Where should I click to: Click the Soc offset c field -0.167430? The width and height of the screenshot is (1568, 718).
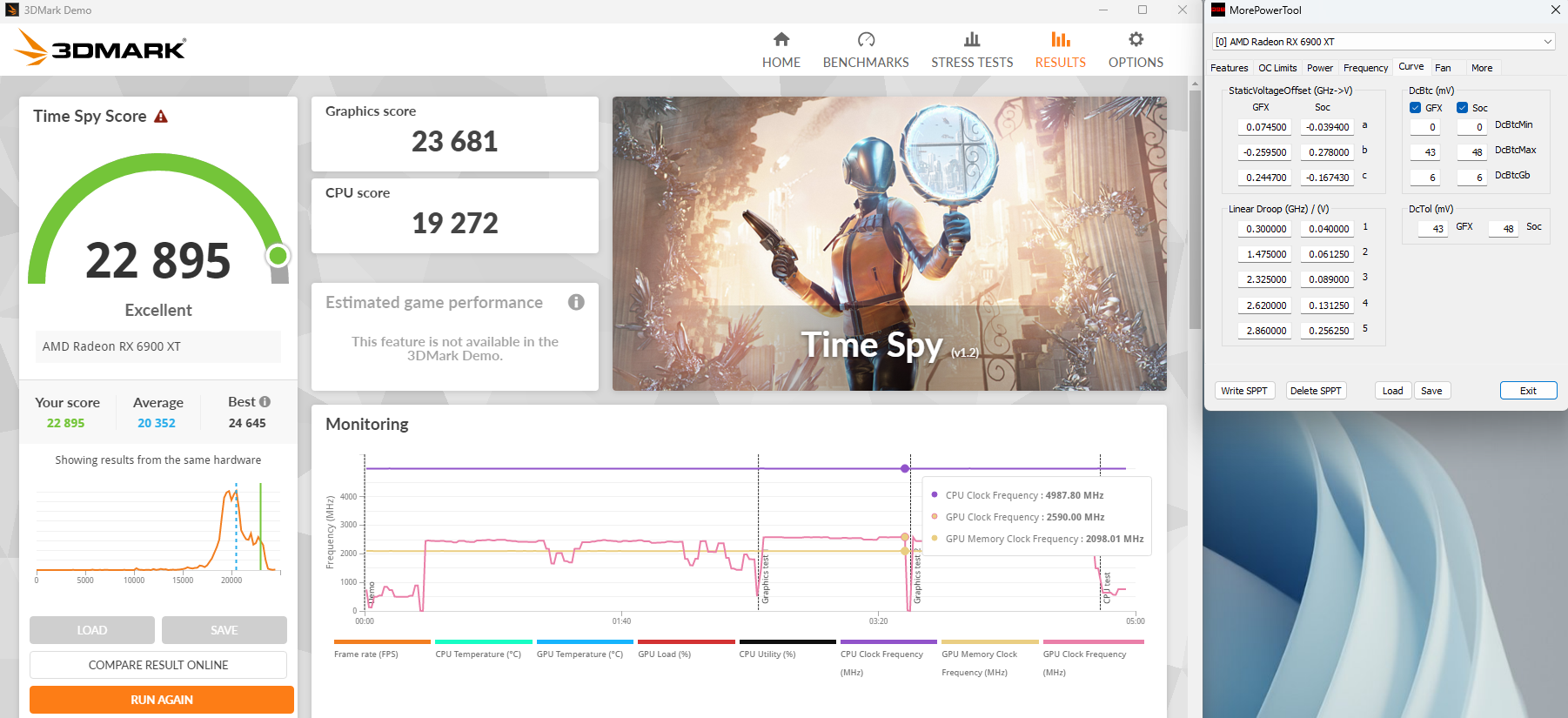click(x=1327, y=178)
